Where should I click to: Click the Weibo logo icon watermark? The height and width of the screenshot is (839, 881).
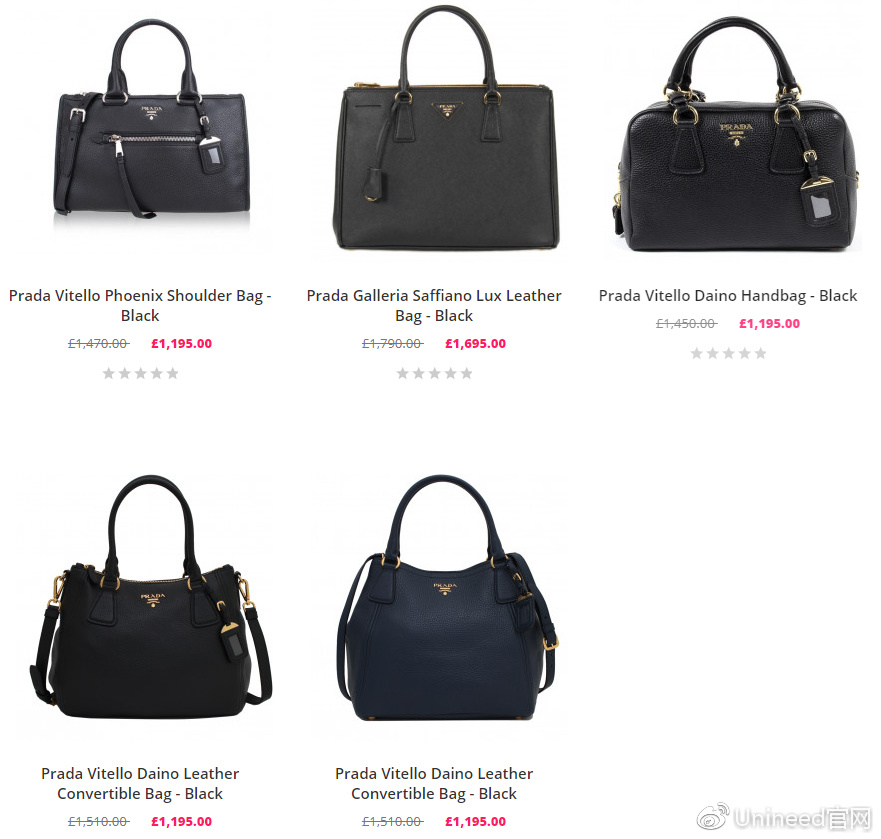click(713, 817)
